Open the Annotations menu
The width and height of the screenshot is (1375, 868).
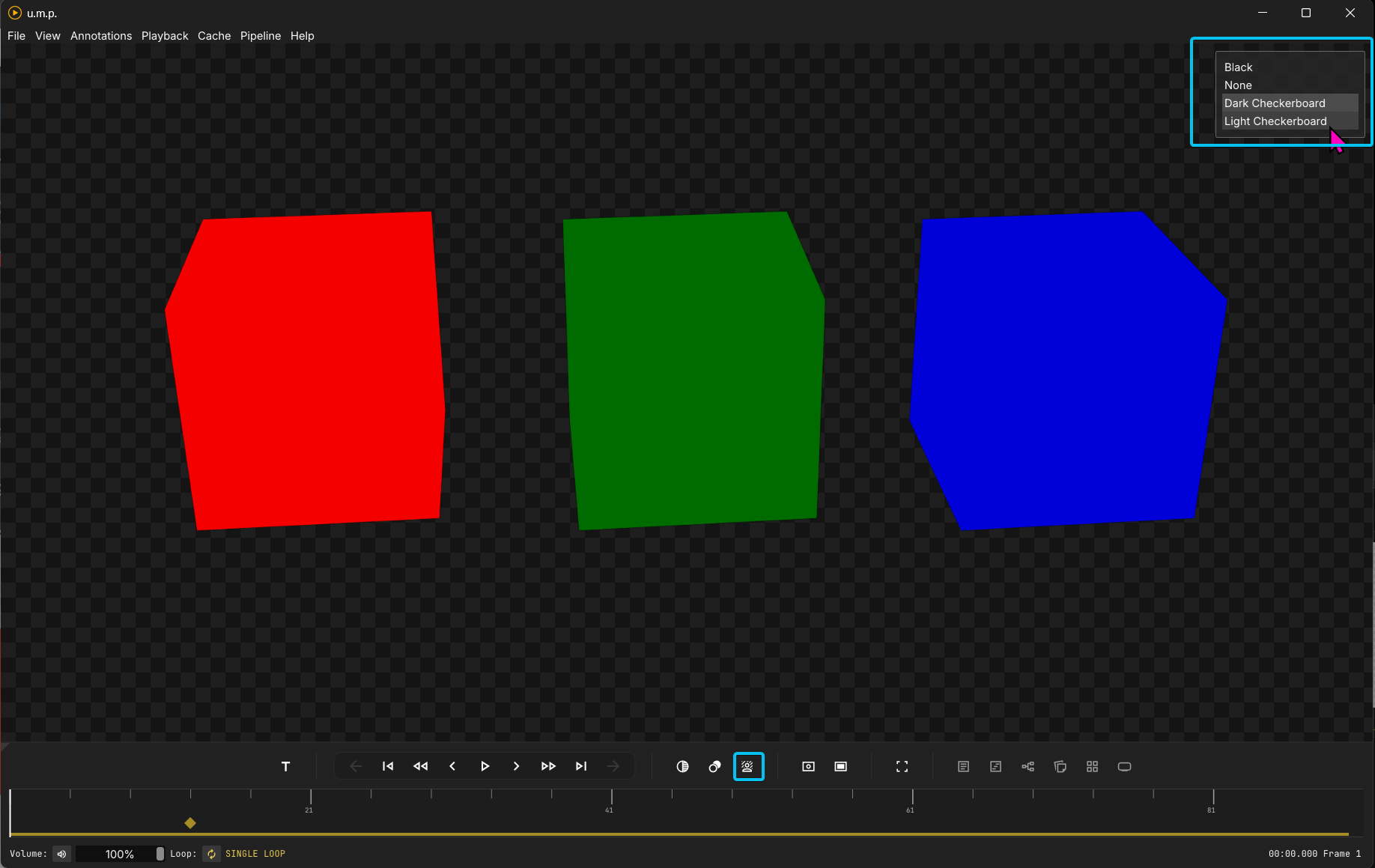click(101, 36)
